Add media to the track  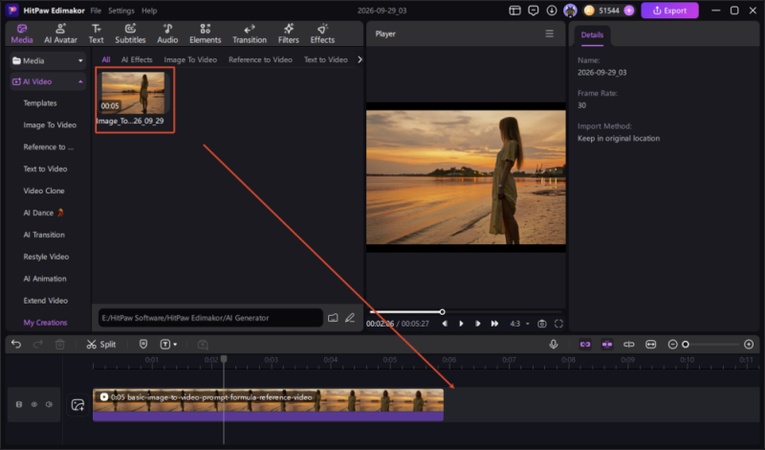click(78, 405)
